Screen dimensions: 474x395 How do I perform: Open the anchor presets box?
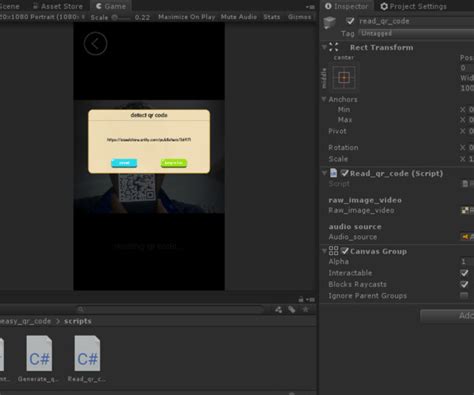click(344, 78)
